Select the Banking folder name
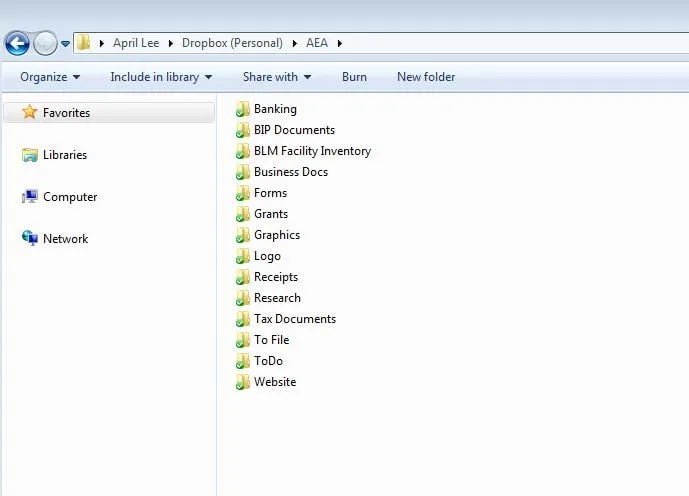Viewport: 689px width, 496px height. [275, 109]
